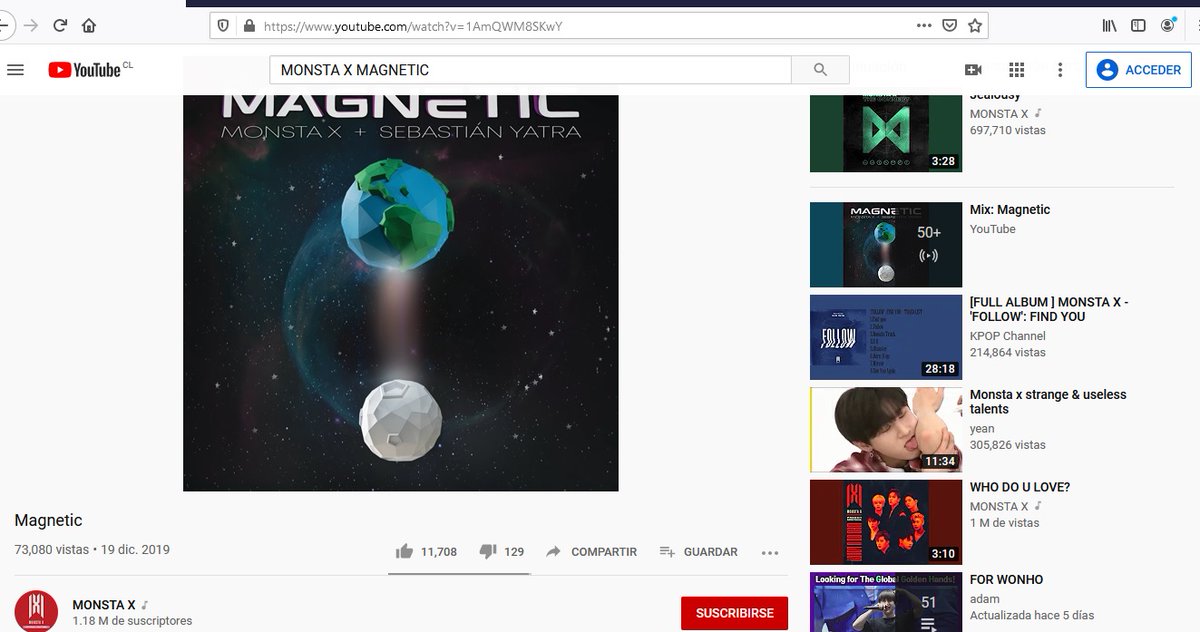Image resolution: width=1200 pixels, height=632 pixels.
Task: Open '[FULL ALBUM] MONSTA X - FOLLOW' title
Action: [1049, 309]
